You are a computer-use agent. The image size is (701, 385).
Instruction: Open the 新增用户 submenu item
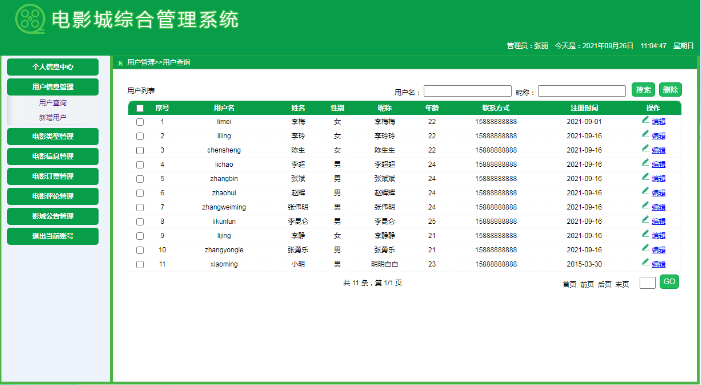click(x=53, y=118)
